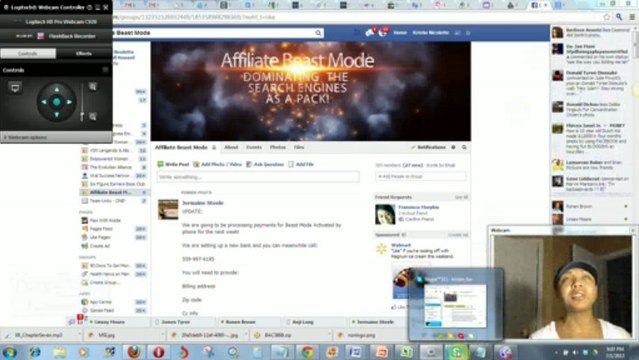This screenshot has height=360, width=639.
Task: Click group search magnifier icon
Action: [464, 147]
